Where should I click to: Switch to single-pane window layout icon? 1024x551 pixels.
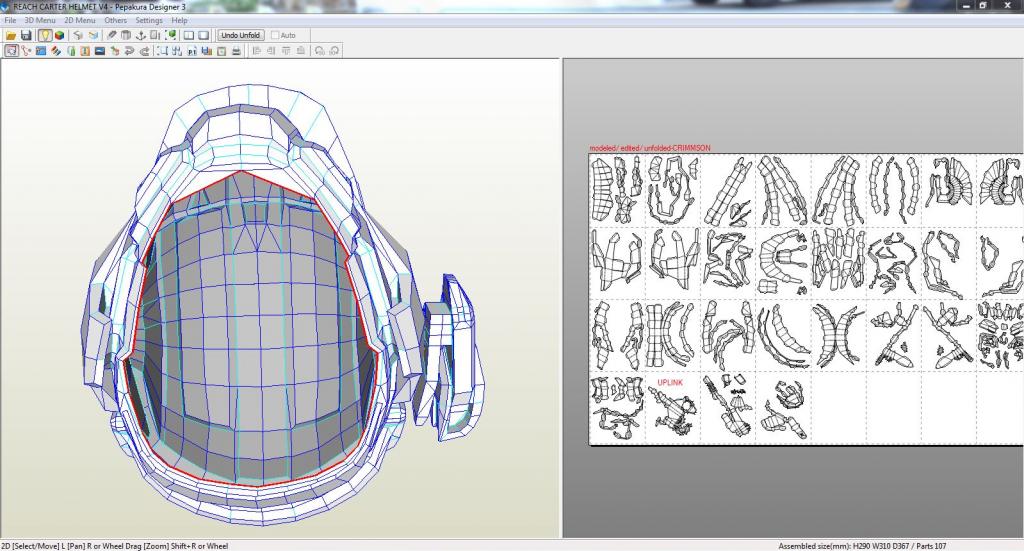coord(204,35)
